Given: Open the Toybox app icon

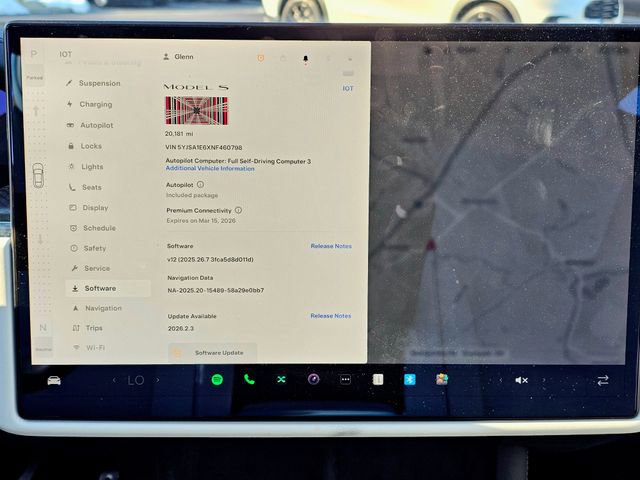Looking at the screenshot, I should (442, 380).
